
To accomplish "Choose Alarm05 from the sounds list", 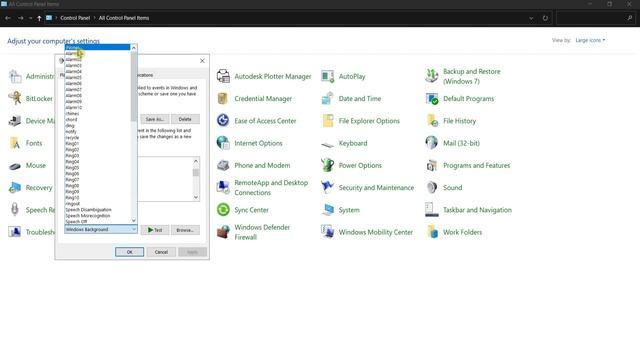I will pyautogui.click(x=98, y=78).
